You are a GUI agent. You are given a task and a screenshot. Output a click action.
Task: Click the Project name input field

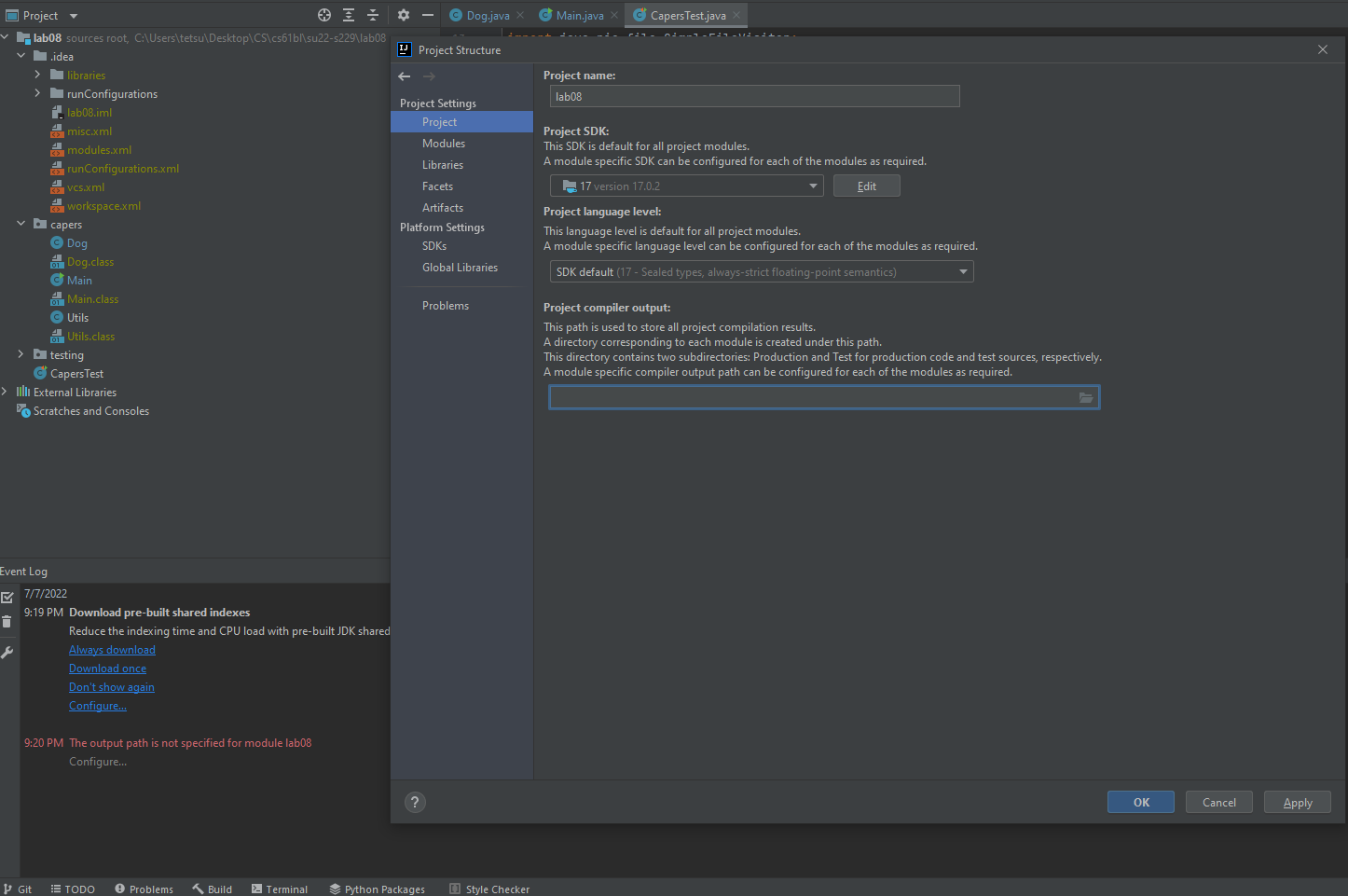click(754, 97)
